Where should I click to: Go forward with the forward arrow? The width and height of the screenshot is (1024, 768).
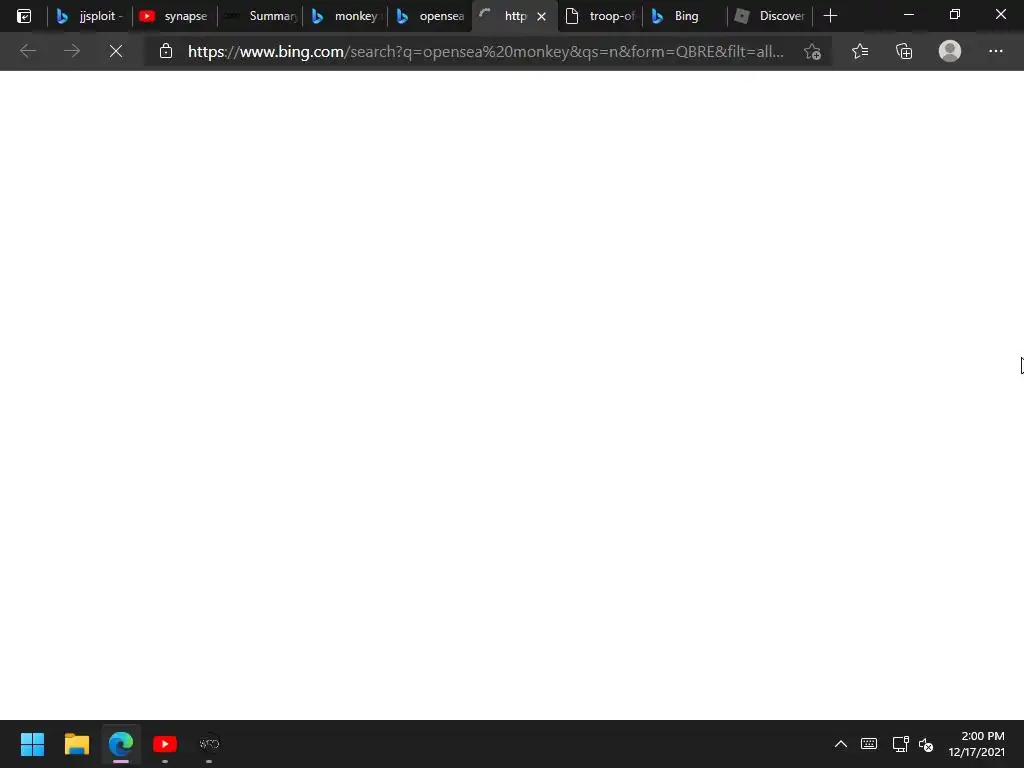pos(72,51)
